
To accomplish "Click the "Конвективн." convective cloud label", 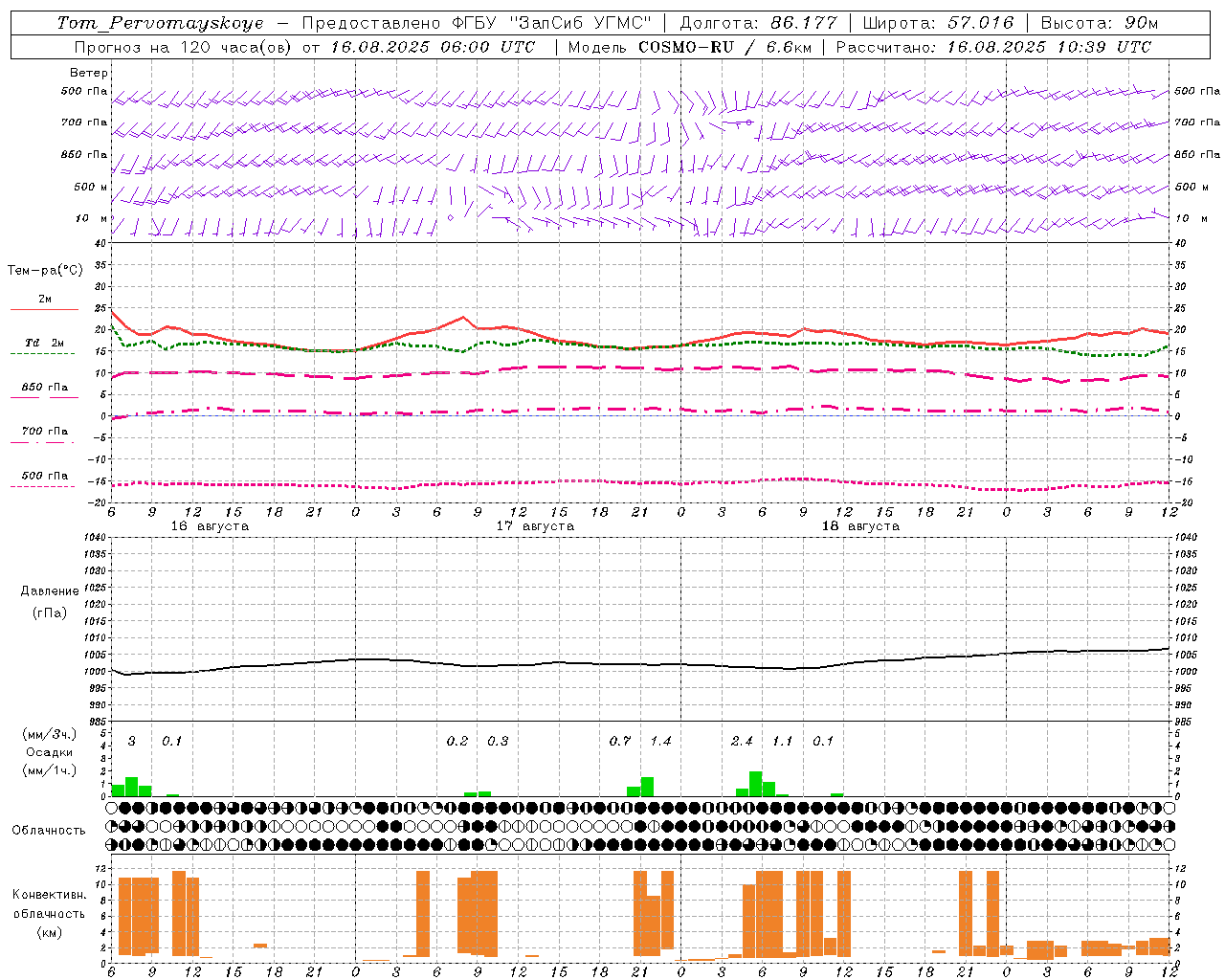I will coord(49,895).
